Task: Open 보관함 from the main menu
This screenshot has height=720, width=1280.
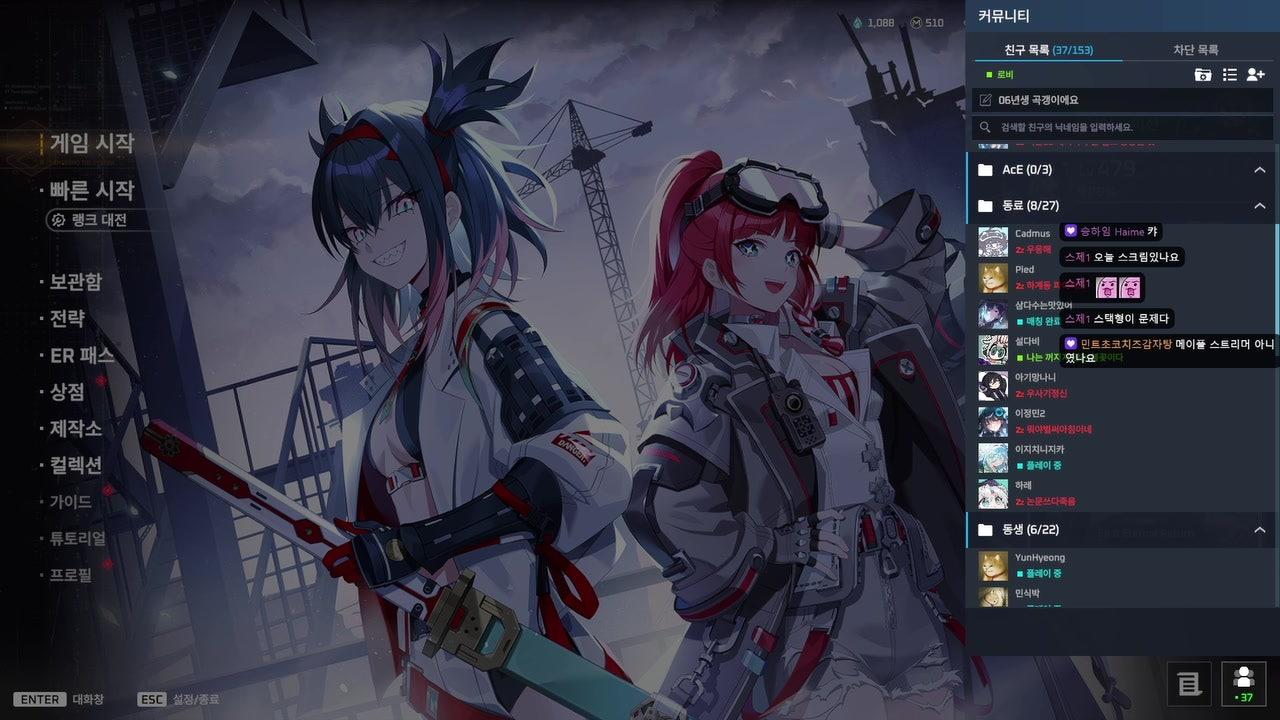Action: pyautogui.click(x=76, y=282)
